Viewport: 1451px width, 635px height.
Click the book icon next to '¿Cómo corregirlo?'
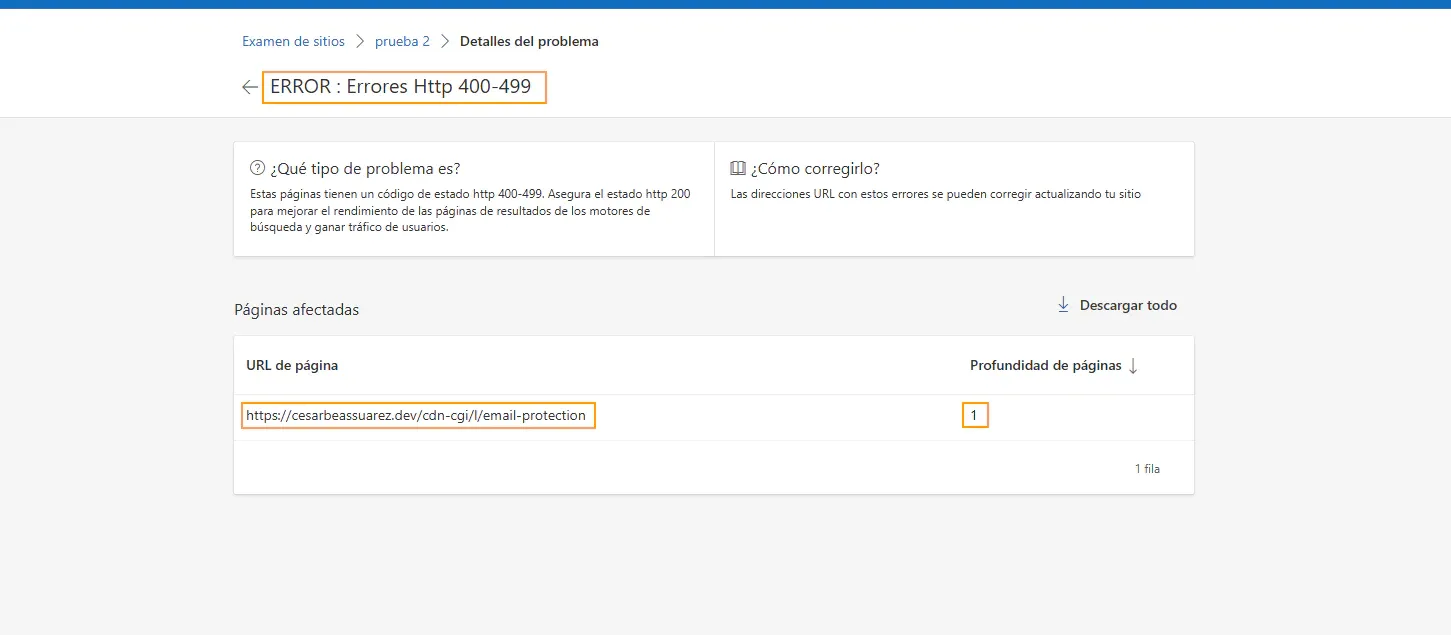pyautogui.click(x=736, y=168)
